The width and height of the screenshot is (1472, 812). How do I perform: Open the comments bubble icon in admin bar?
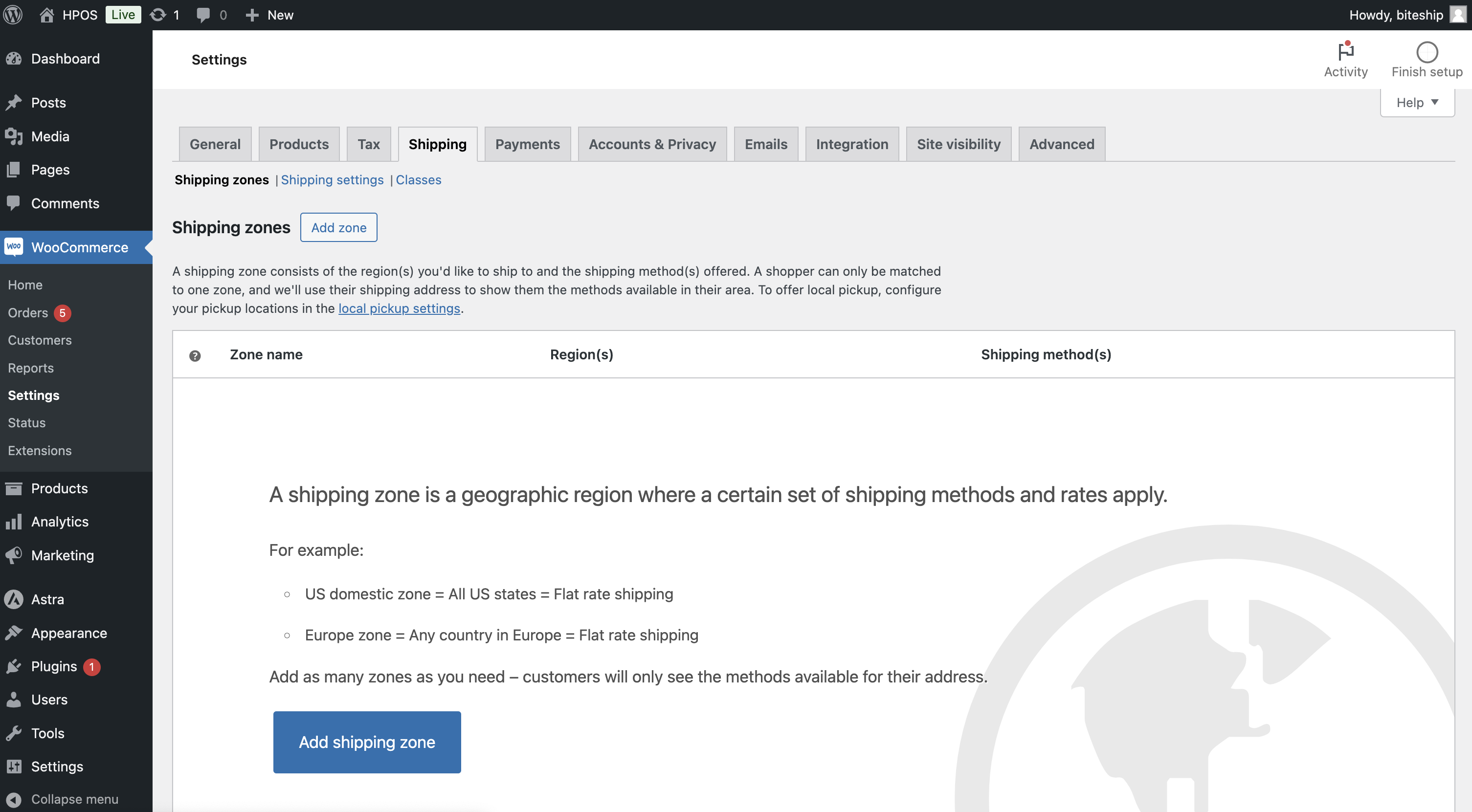pos(203,15)
